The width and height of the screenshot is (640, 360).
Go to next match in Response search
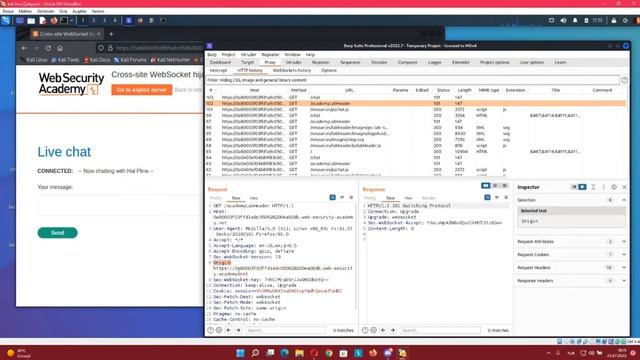[x=393, y=330]
